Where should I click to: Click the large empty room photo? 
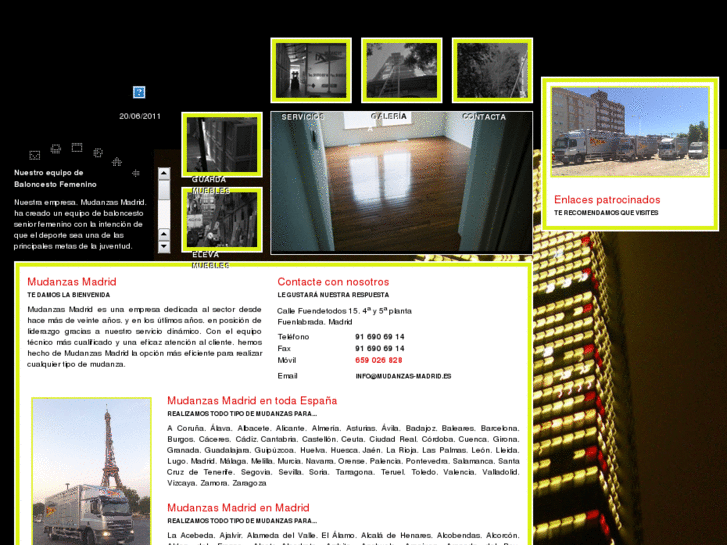pos(402,183)
